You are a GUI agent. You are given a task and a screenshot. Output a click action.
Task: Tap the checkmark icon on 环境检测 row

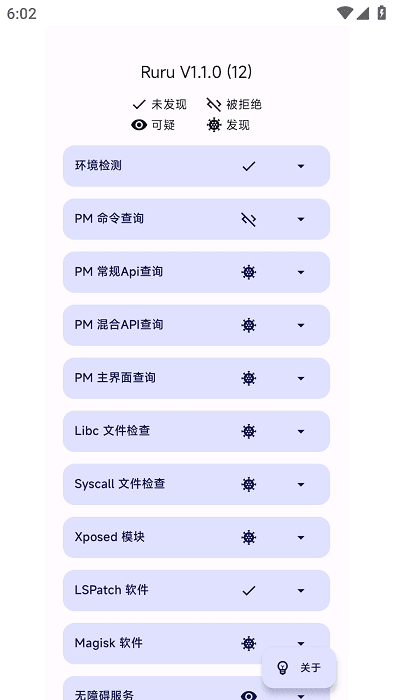249,166
